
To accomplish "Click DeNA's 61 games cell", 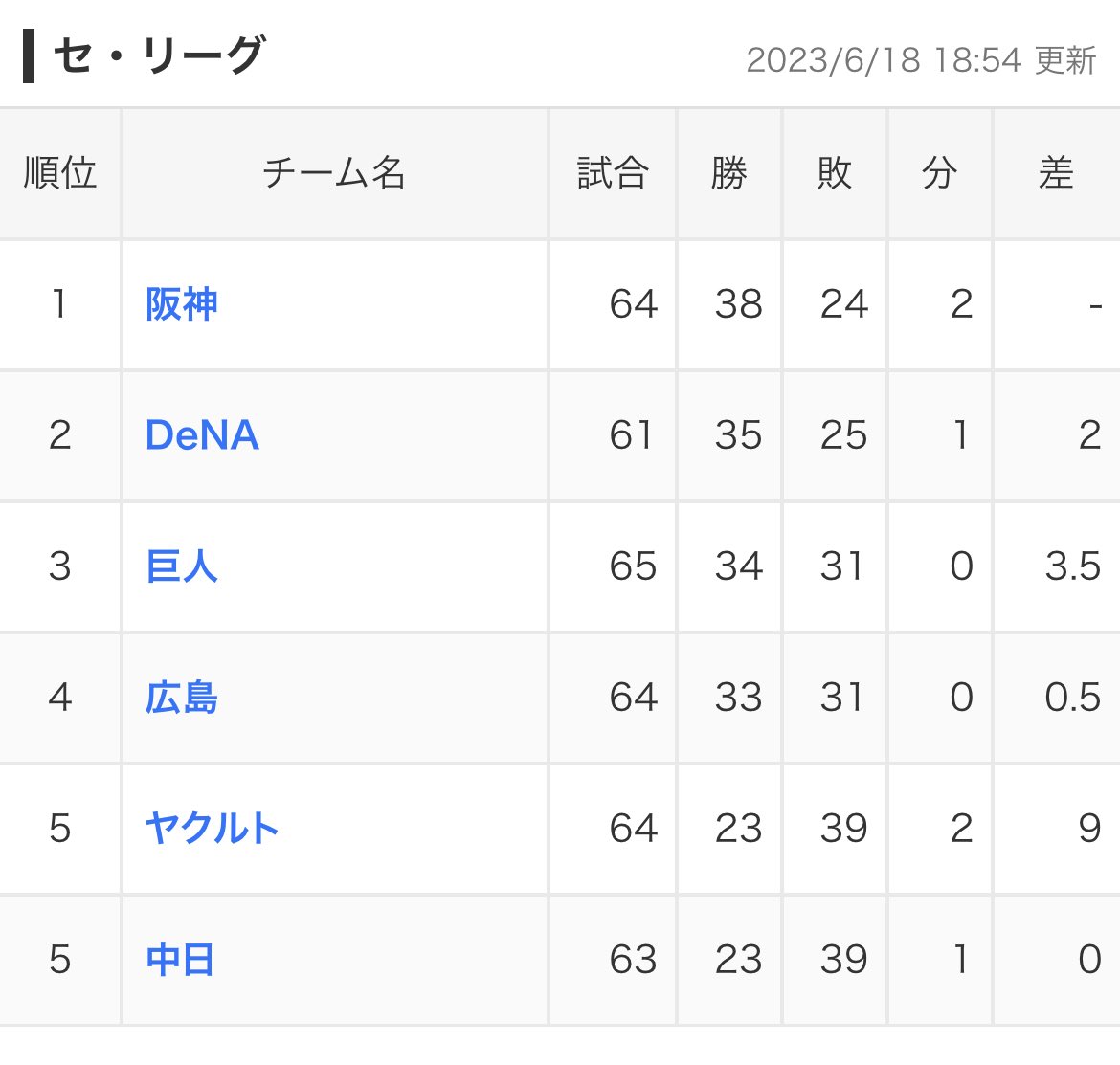I will pos(632,435).
